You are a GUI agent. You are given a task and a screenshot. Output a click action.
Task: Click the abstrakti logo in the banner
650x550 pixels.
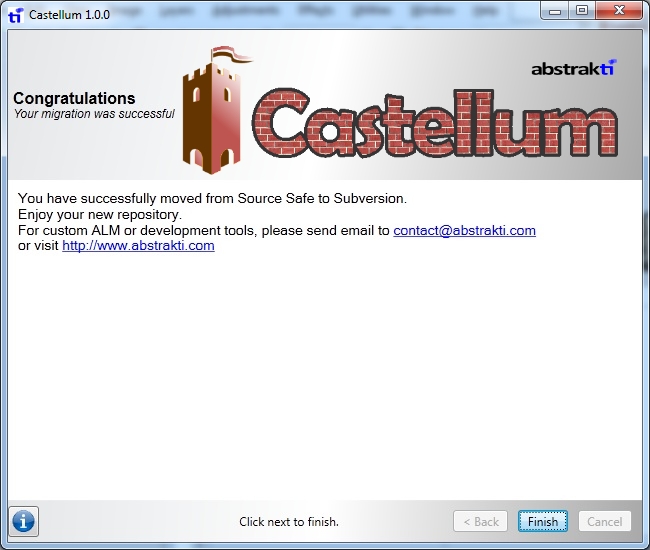(x=574, y=68)
